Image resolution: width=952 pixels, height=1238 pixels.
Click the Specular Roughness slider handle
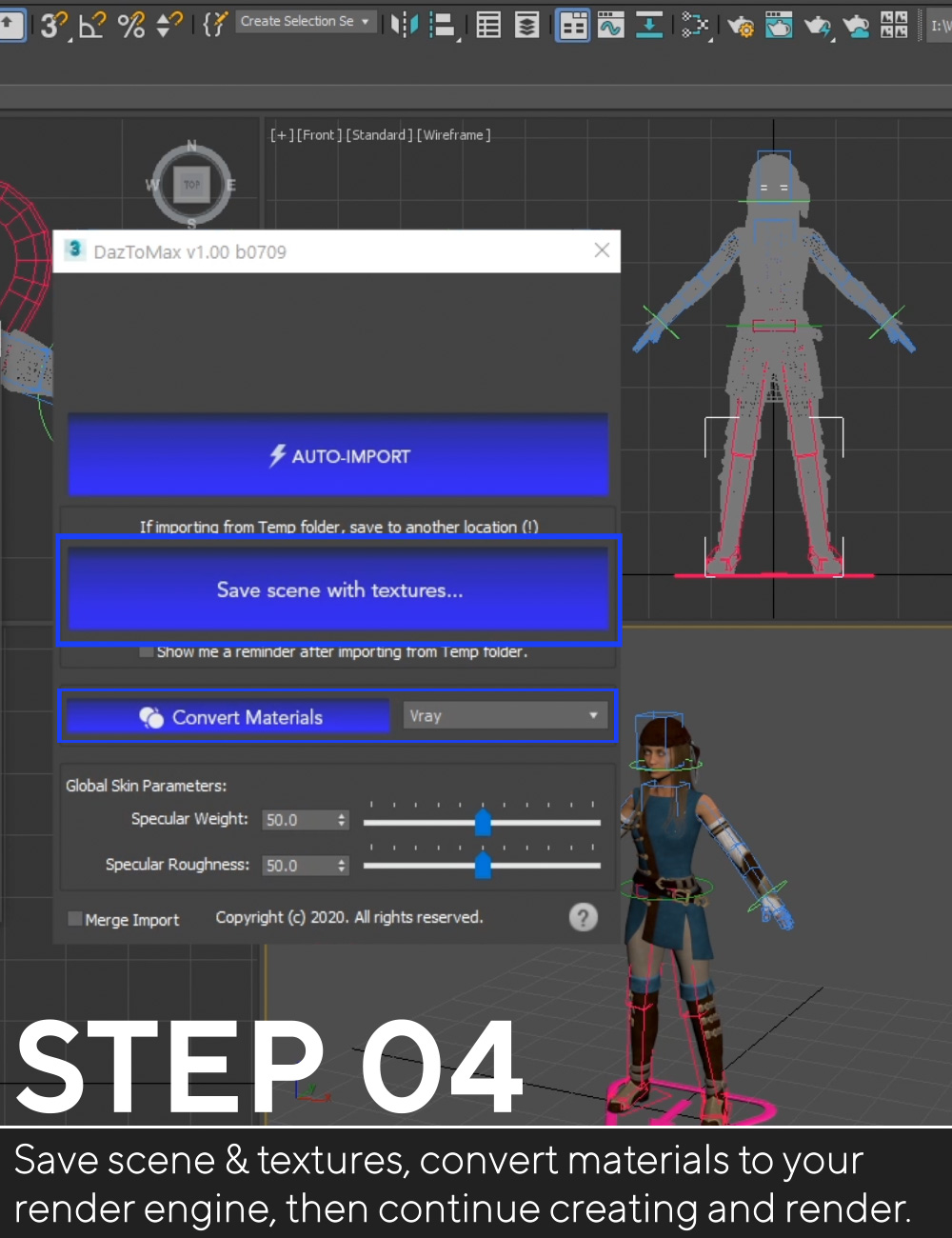pyautogui.click(x=483, y=866)
